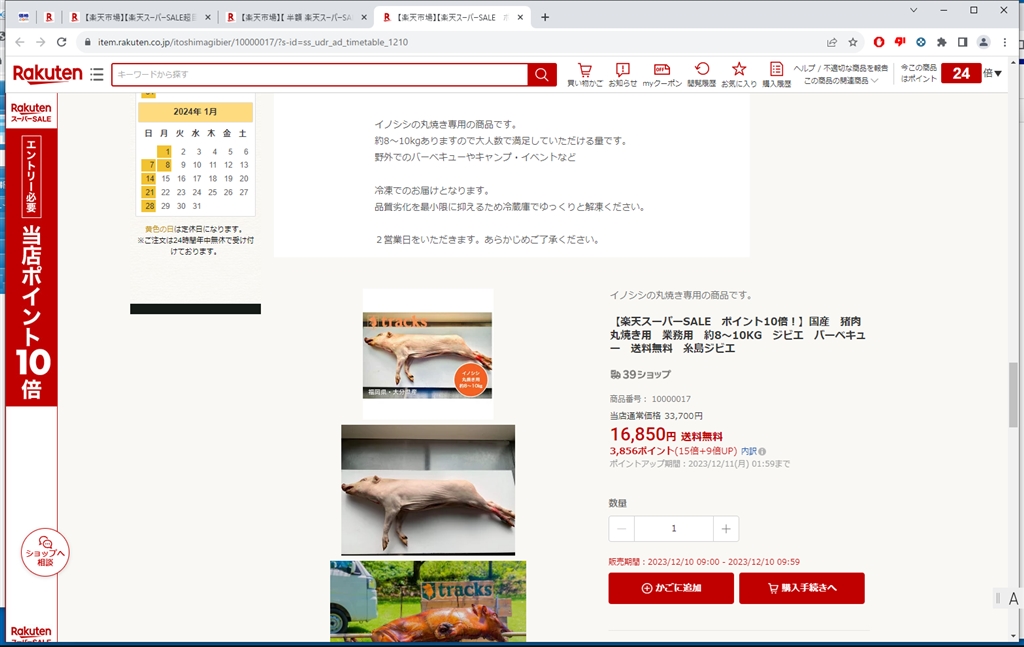This screenshot has width=1024, height=647.
Task: Click the Rakuten logo
Action: (x=48, y=74)
